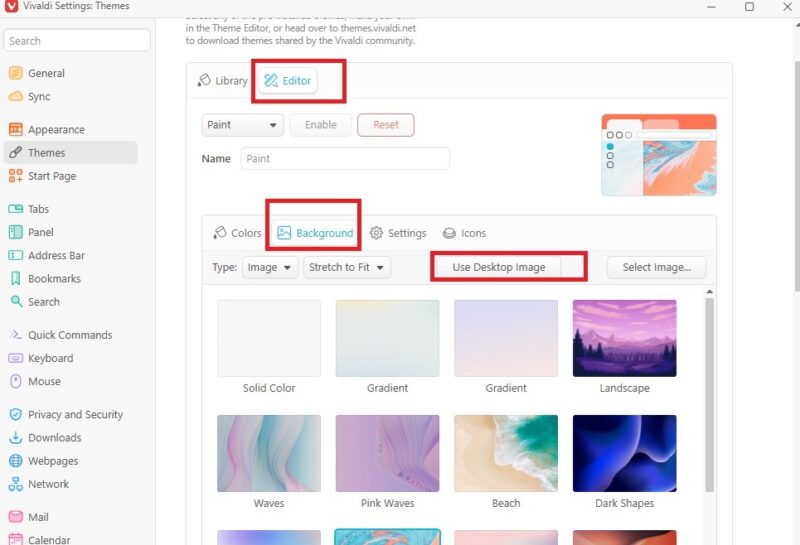
Task: Click the background list scrollbar up arrow
Action: pyautogui.click(x=709, y=292)
